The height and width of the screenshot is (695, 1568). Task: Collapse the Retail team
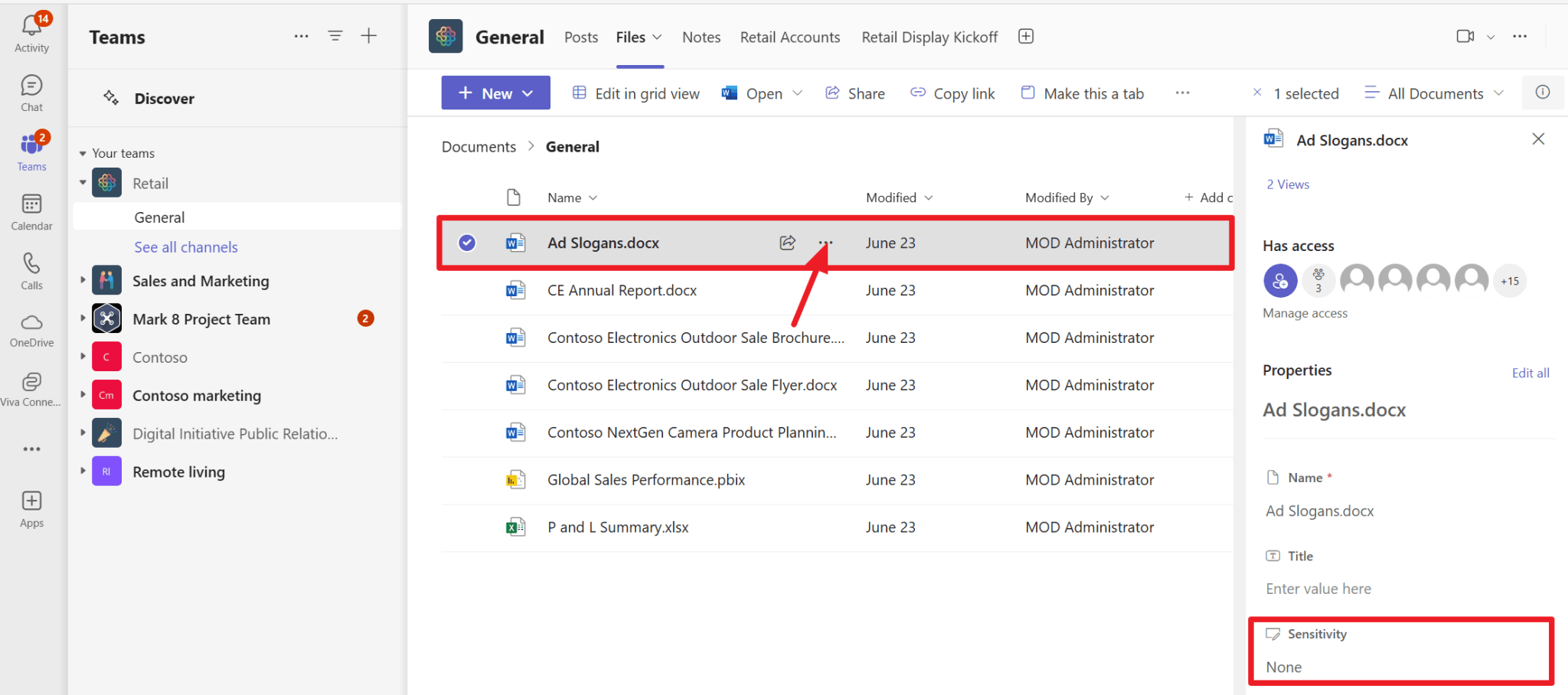pyautogui.click(x=83, y=182)
